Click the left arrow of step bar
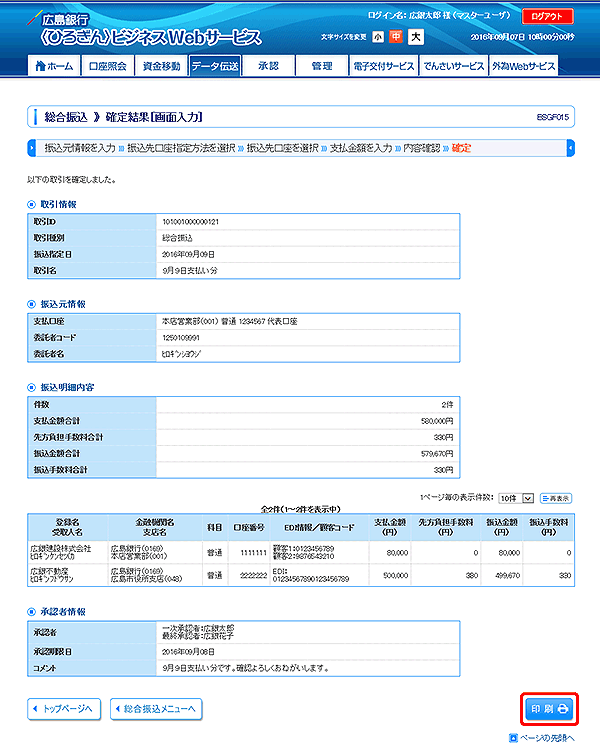 (x=32, y=148)
